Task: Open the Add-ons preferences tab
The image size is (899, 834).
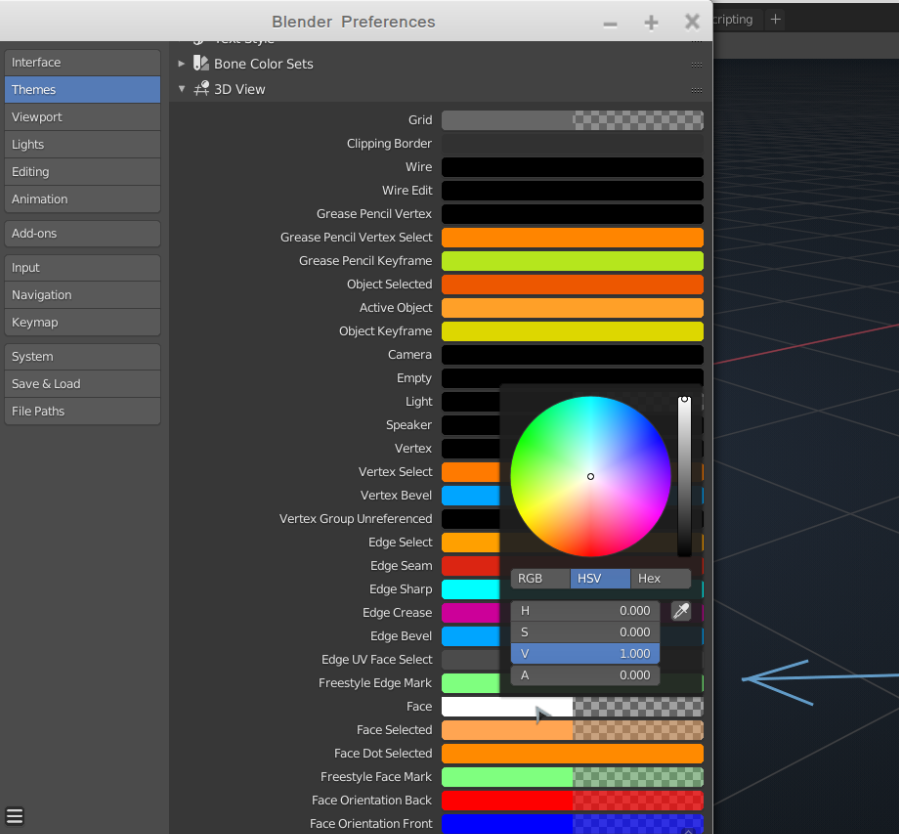Action: (x=83, y=233)
